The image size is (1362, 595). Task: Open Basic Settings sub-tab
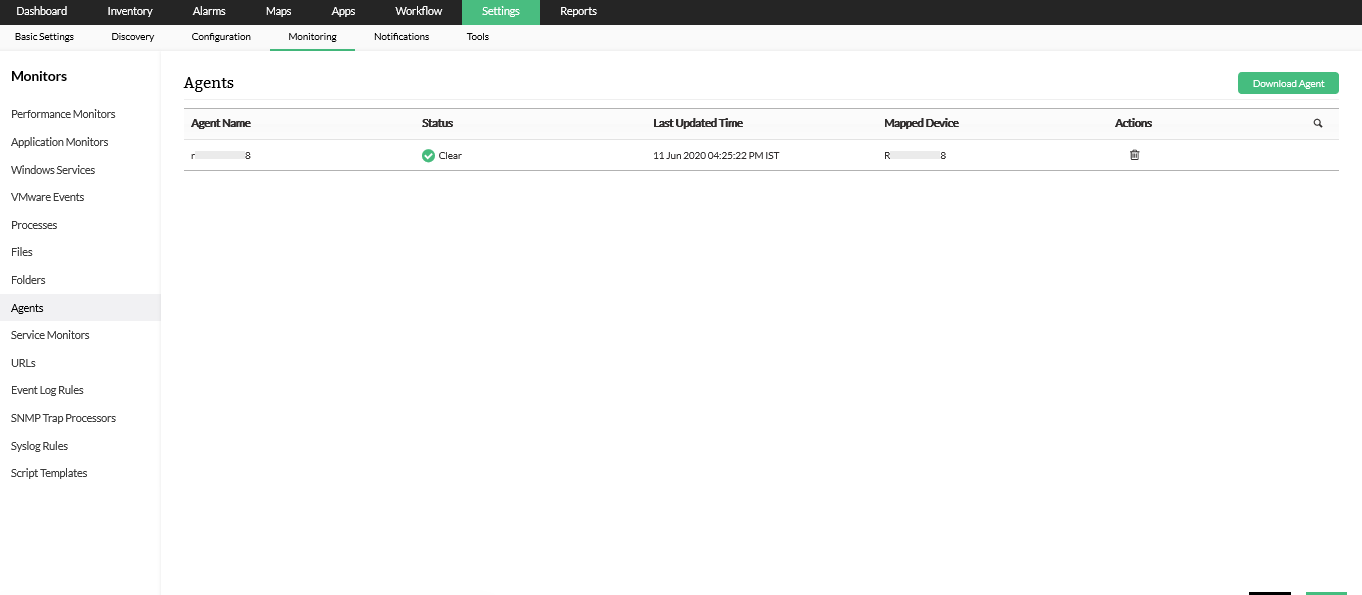44,37
